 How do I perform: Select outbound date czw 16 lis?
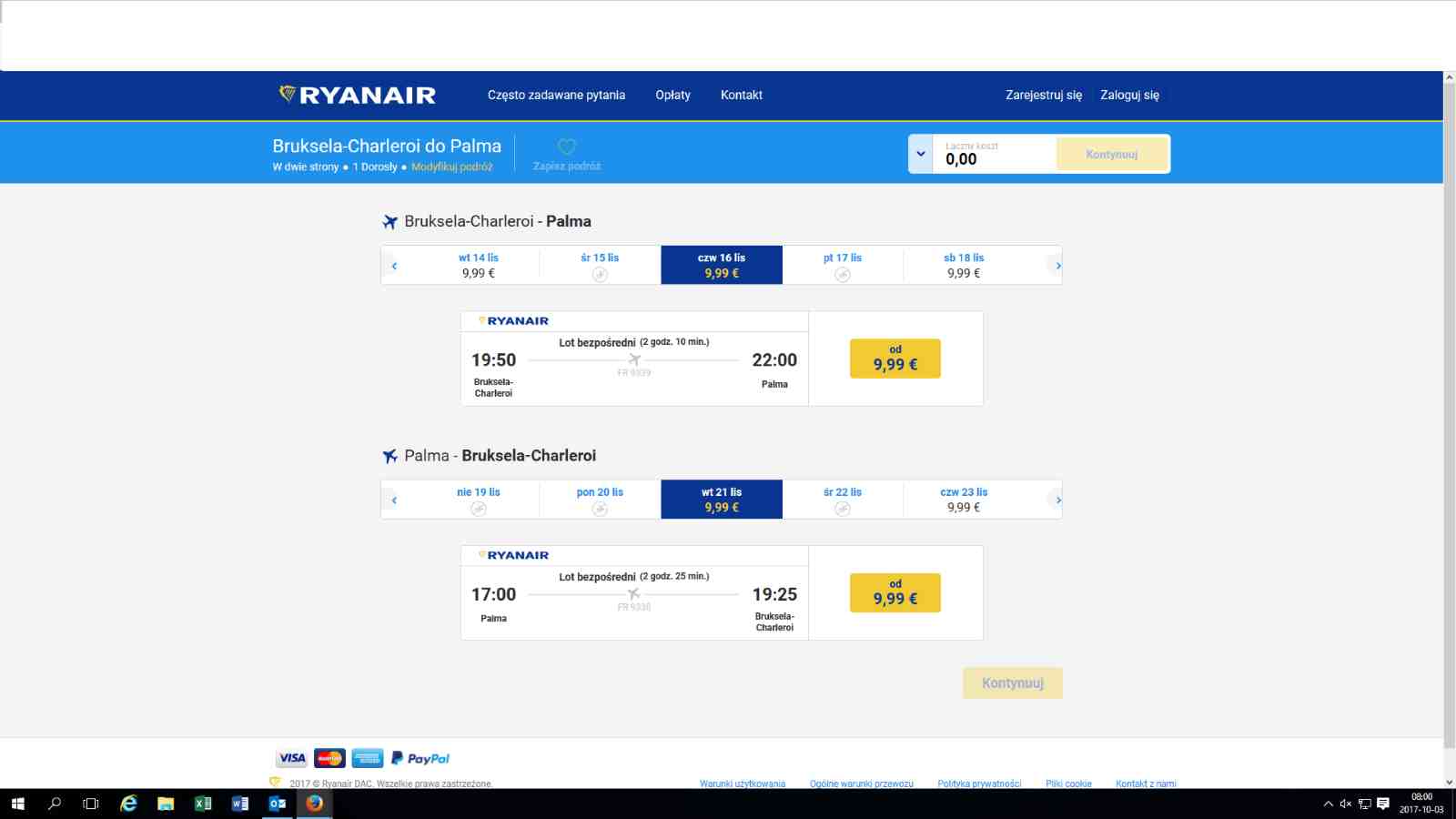(722, 265)
